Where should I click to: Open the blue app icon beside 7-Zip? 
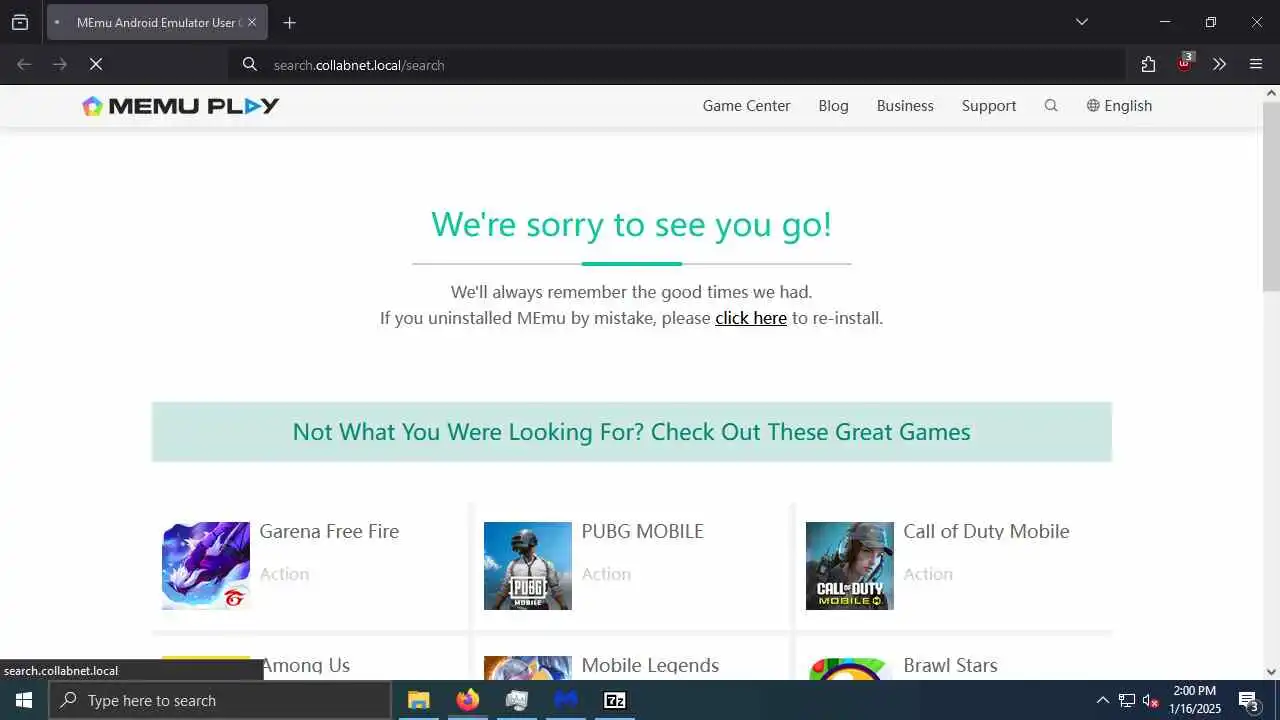(x=566, y=700)
